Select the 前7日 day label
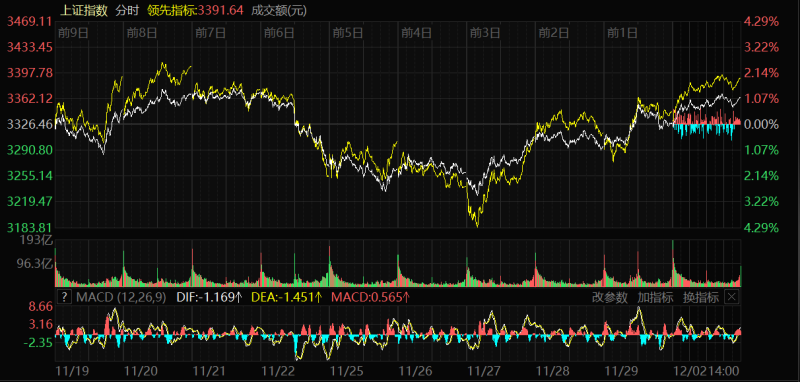800x382 pixels. (x=210, y=33)
